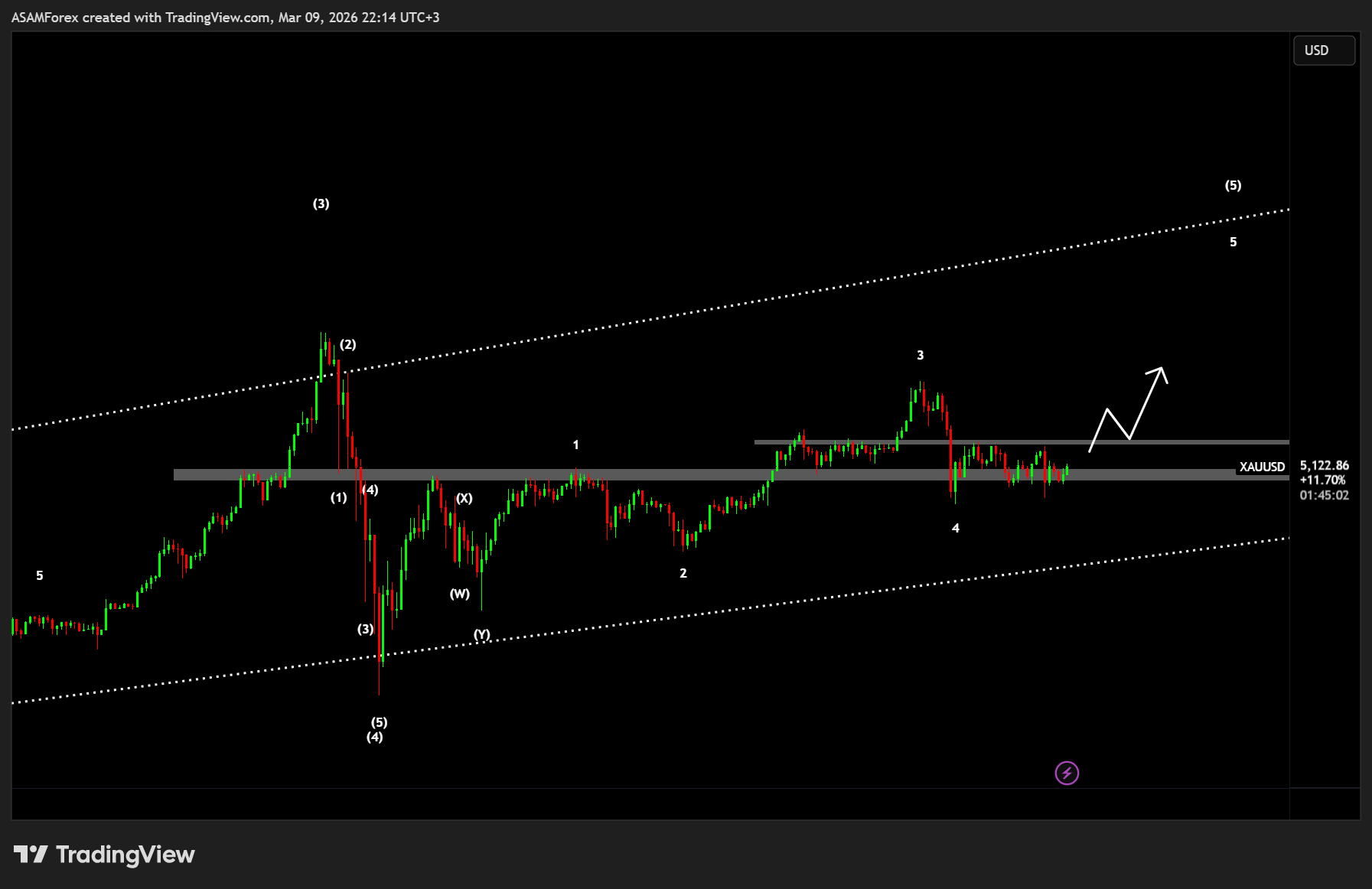Screen dimensions: 1372x889
Task: Click the (1) wave label
Action: [x=339, y=497]
